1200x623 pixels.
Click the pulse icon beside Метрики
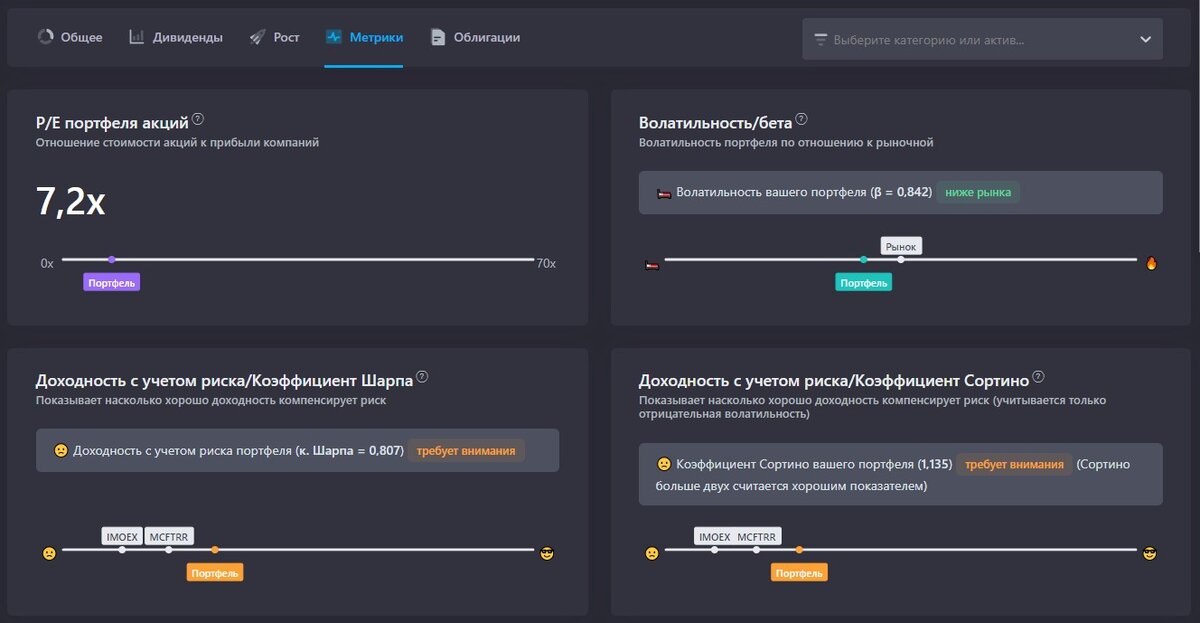(x=334, y=37)
